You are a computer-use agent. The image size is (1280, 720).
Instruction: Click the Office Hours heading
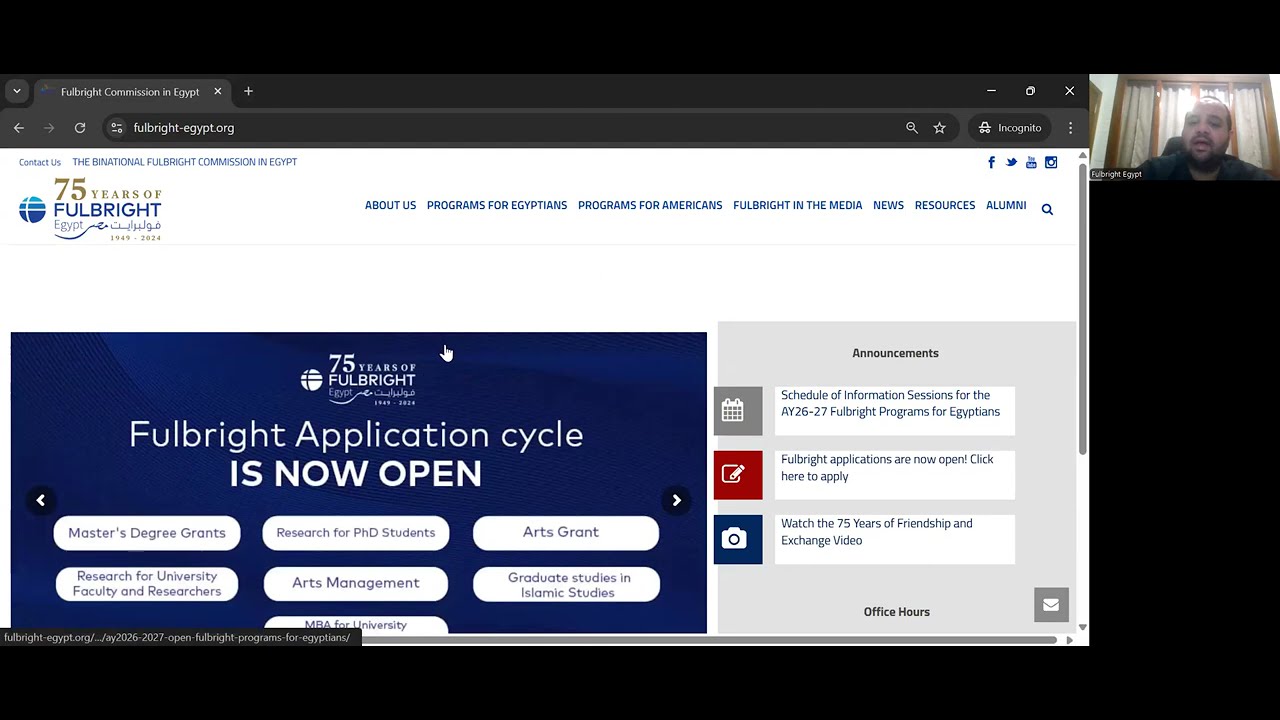897,612
